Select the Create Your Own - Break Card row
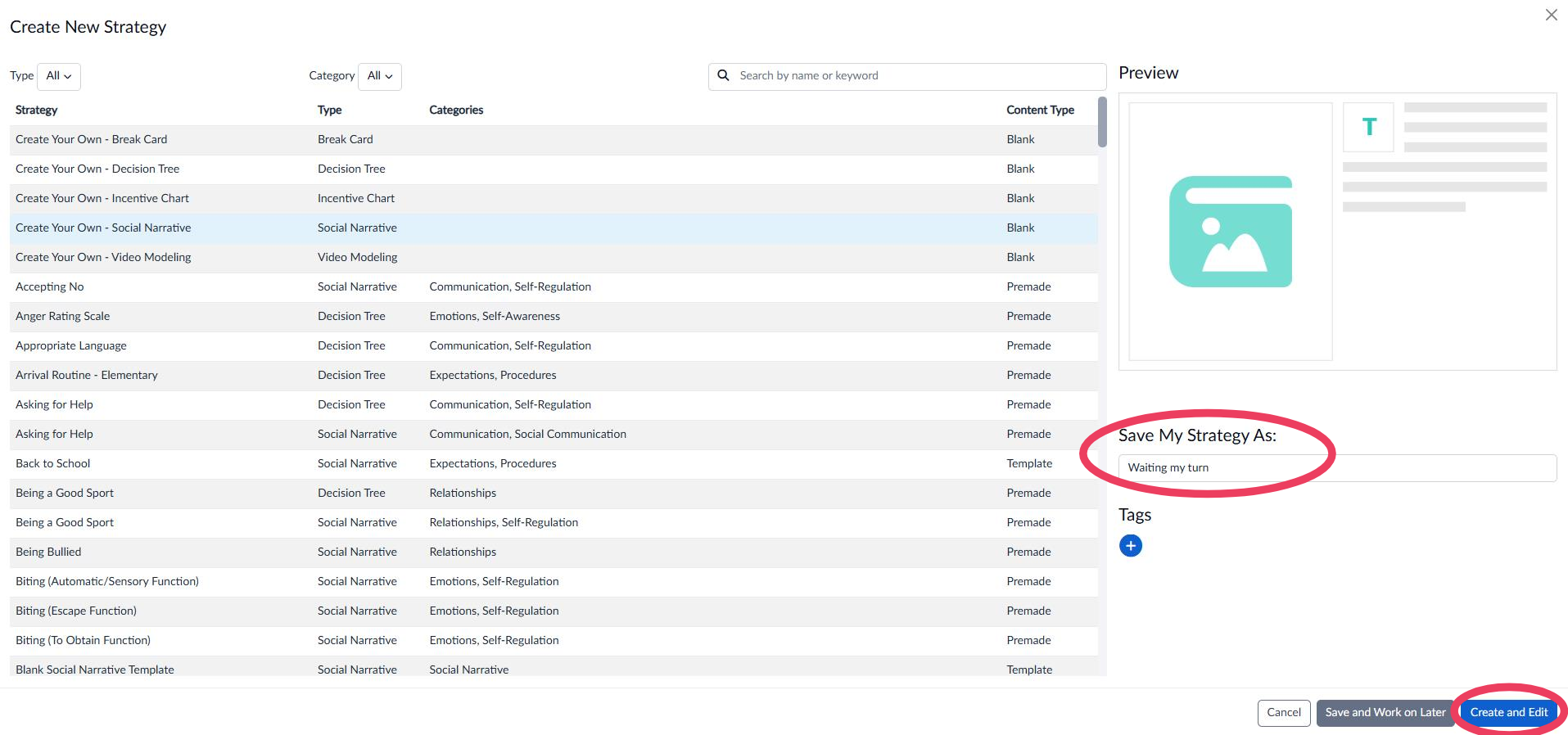The image size is (1568, 735). pos(91,139)
